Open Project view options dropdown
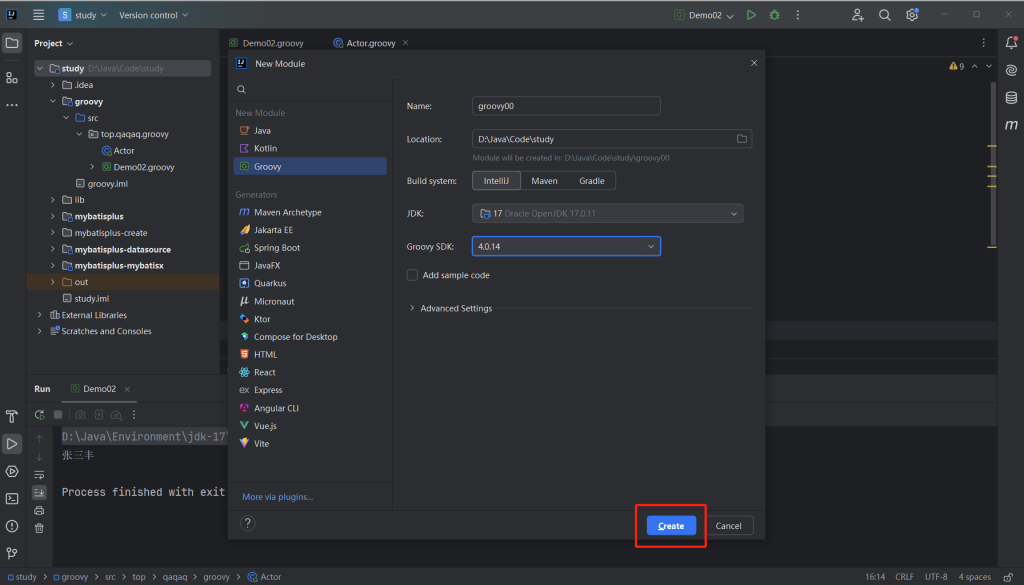Viewport: 1024px width, 585px height. (54, 43)
